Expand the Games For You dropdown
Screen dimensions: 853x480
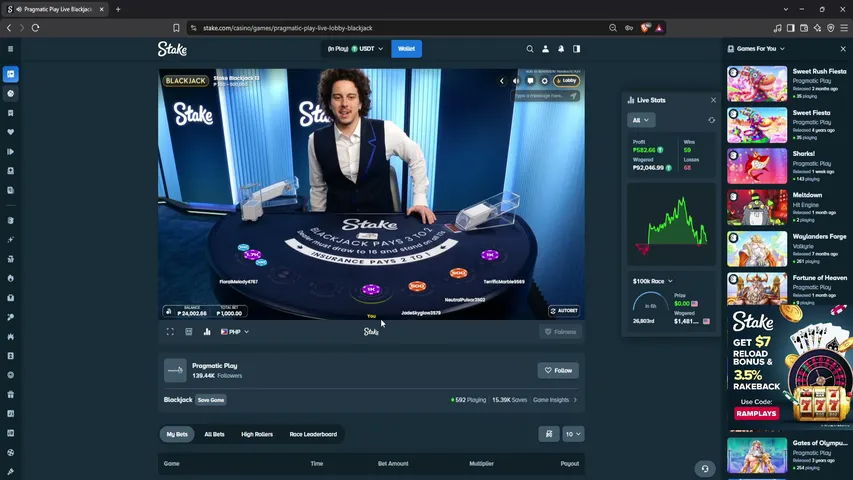tap(756, 49)
